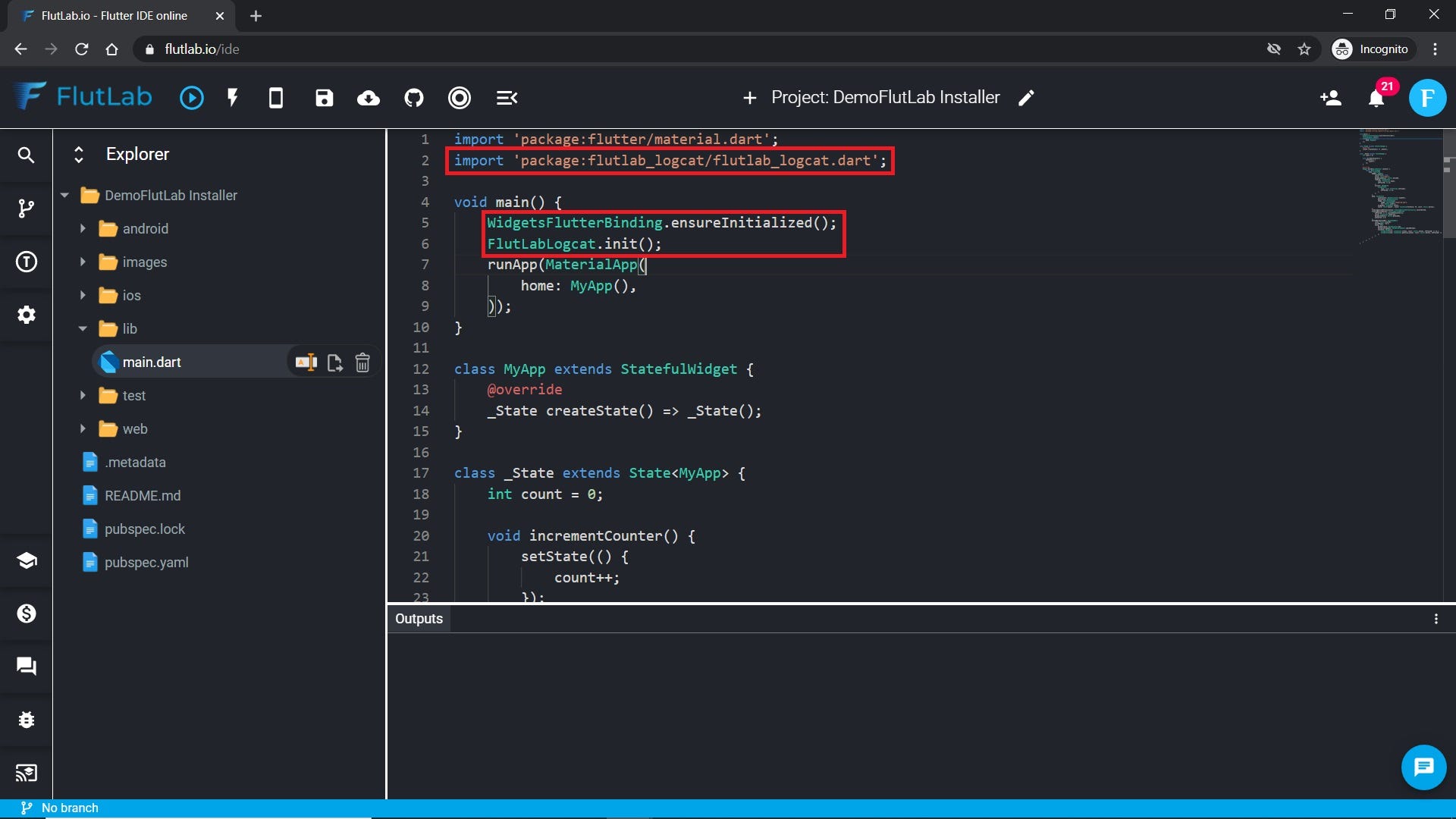
Task: Click the debug bug icon in sidebar
Action: (x=27, y=720)
